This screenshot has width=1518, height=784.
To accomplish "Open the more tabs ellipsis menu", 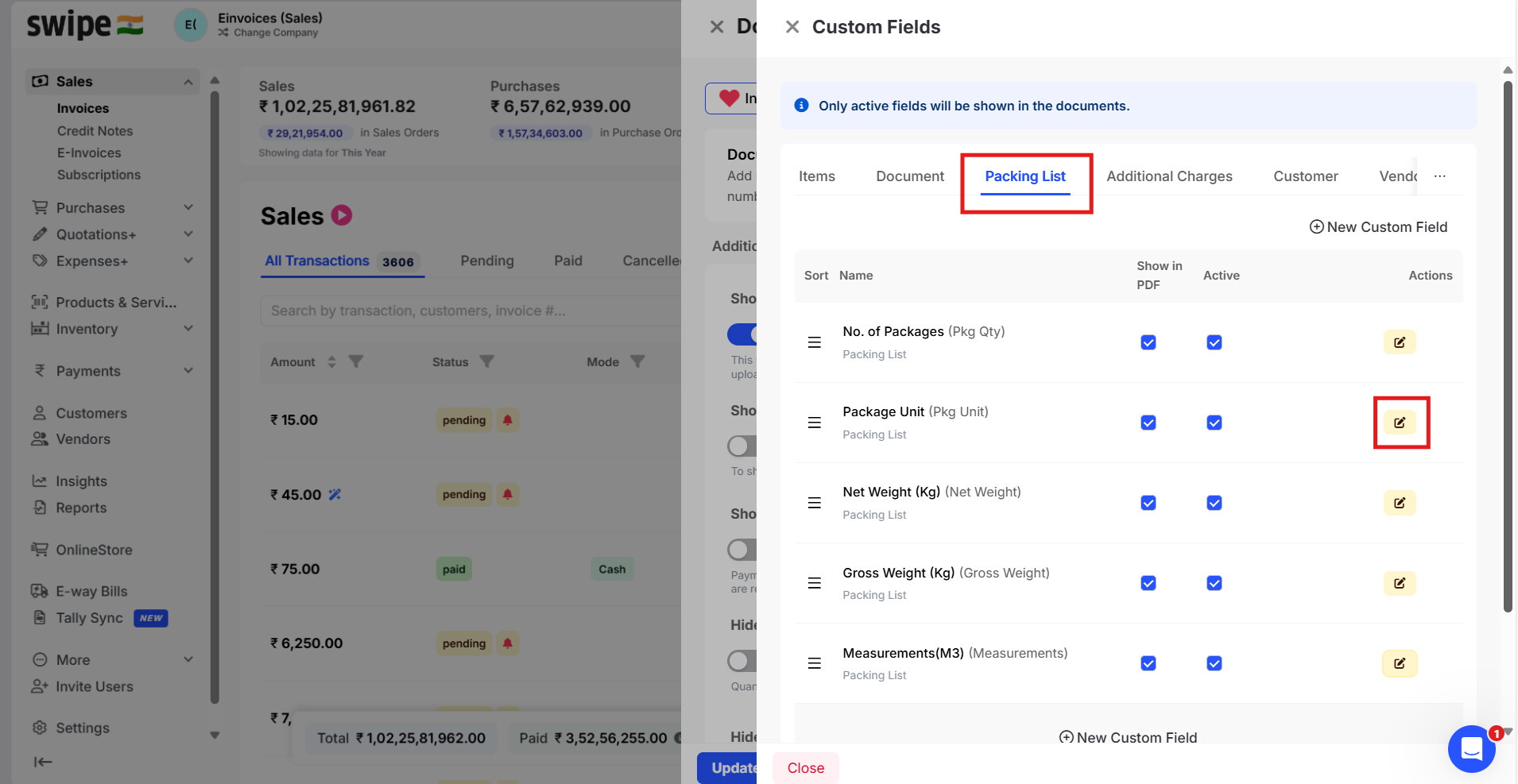I will tap(1439, 176).
